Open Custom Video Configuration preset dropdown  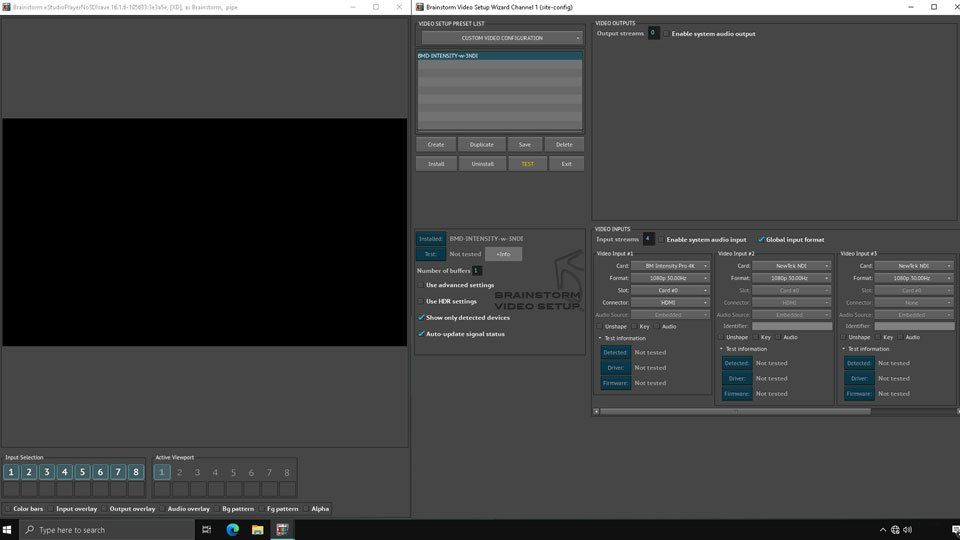pos(501,38)
